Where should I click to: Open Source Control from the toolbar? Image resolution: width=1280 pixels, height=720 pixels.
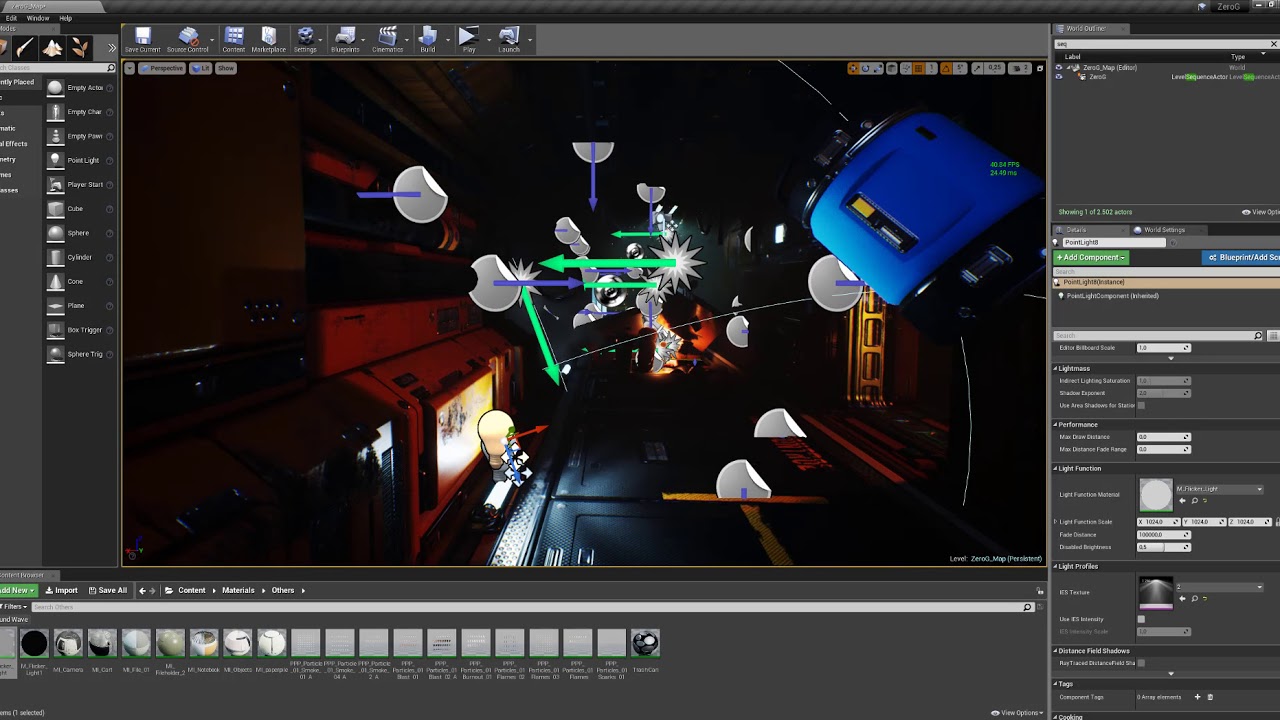(x=188, y=39)
